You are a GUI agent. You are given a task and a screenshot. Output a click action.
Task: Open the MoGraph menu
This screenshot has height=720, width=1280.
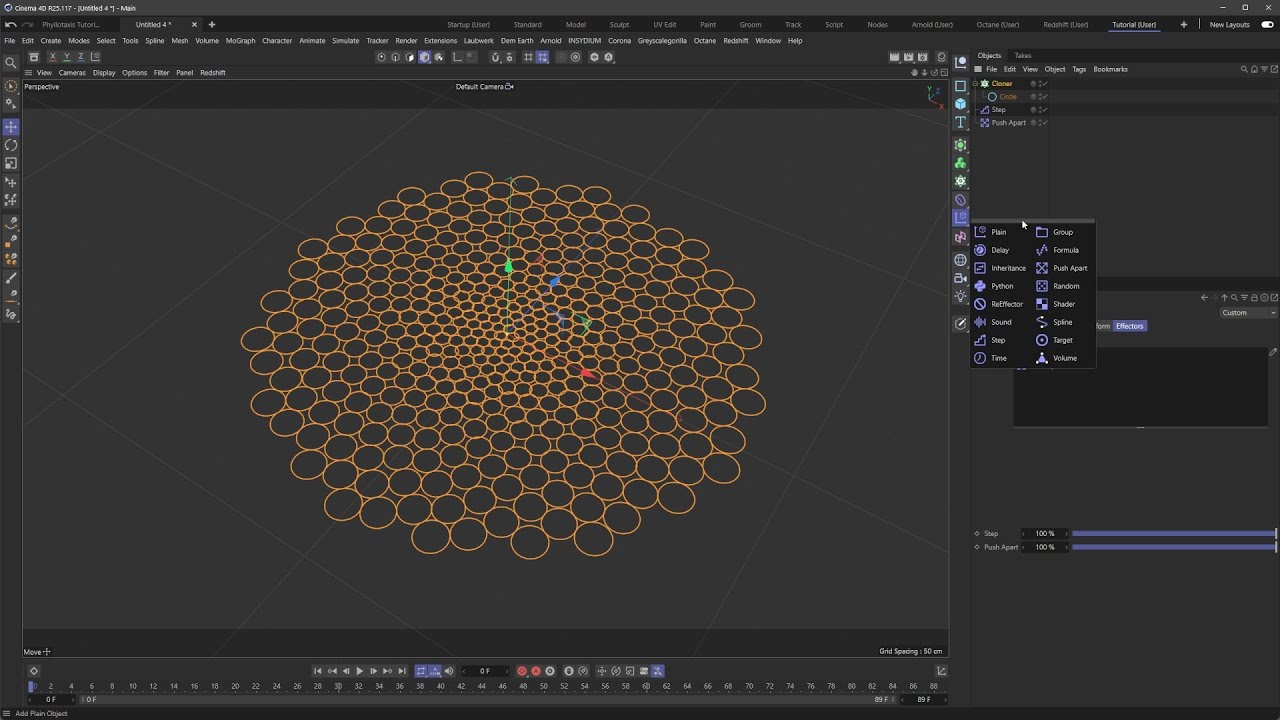240,41
